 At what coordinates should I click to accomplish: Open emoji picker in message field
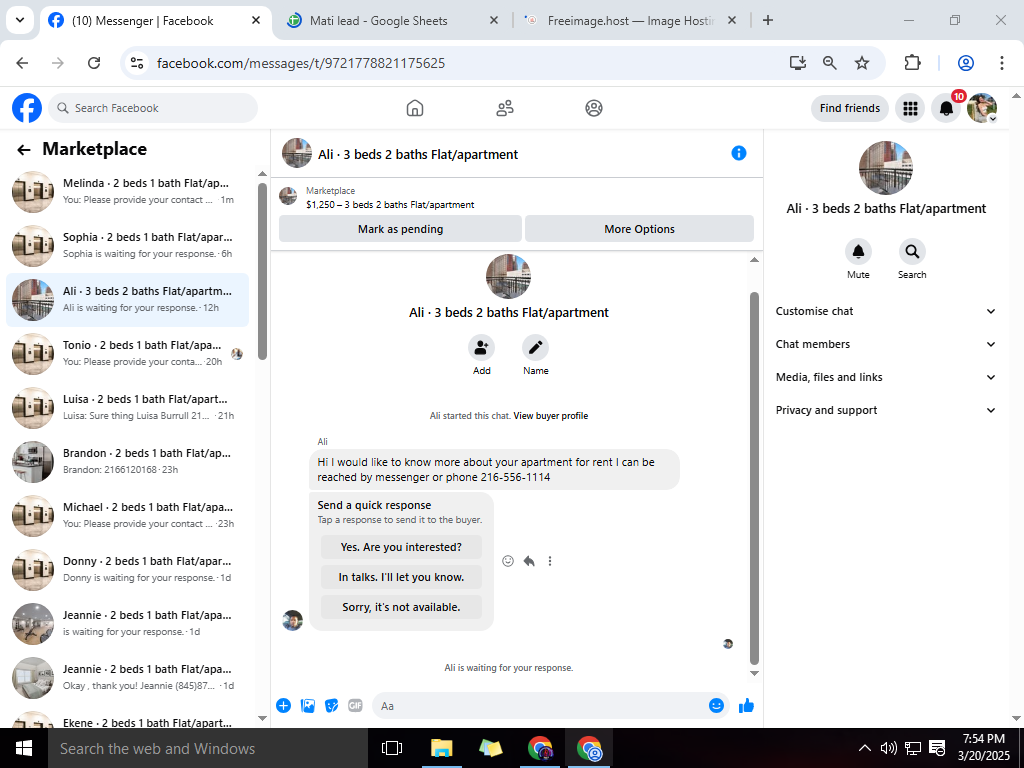point(716,705)
